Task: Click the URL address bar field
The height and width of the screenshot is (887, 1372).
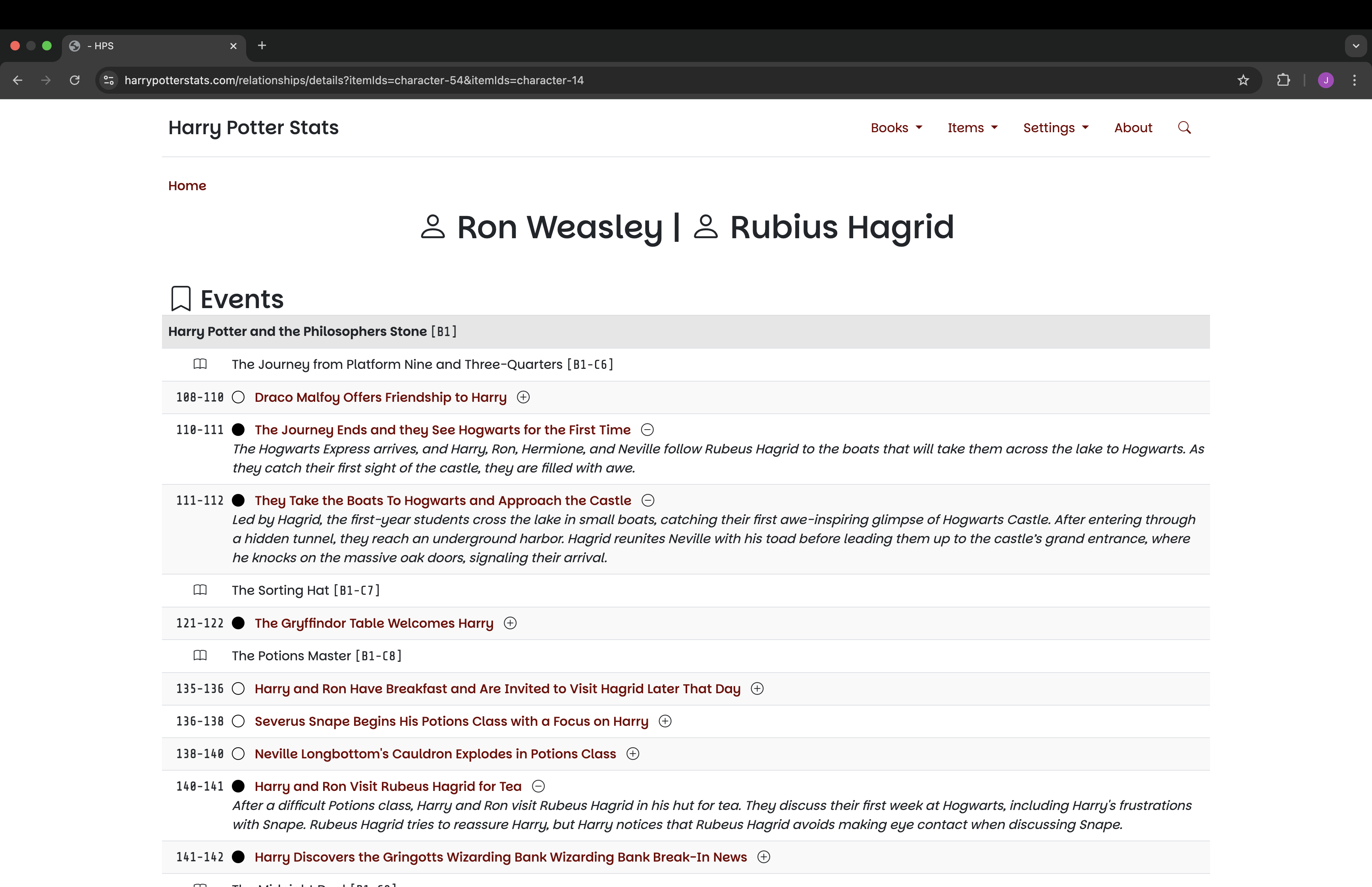Action: coord(633,80)
